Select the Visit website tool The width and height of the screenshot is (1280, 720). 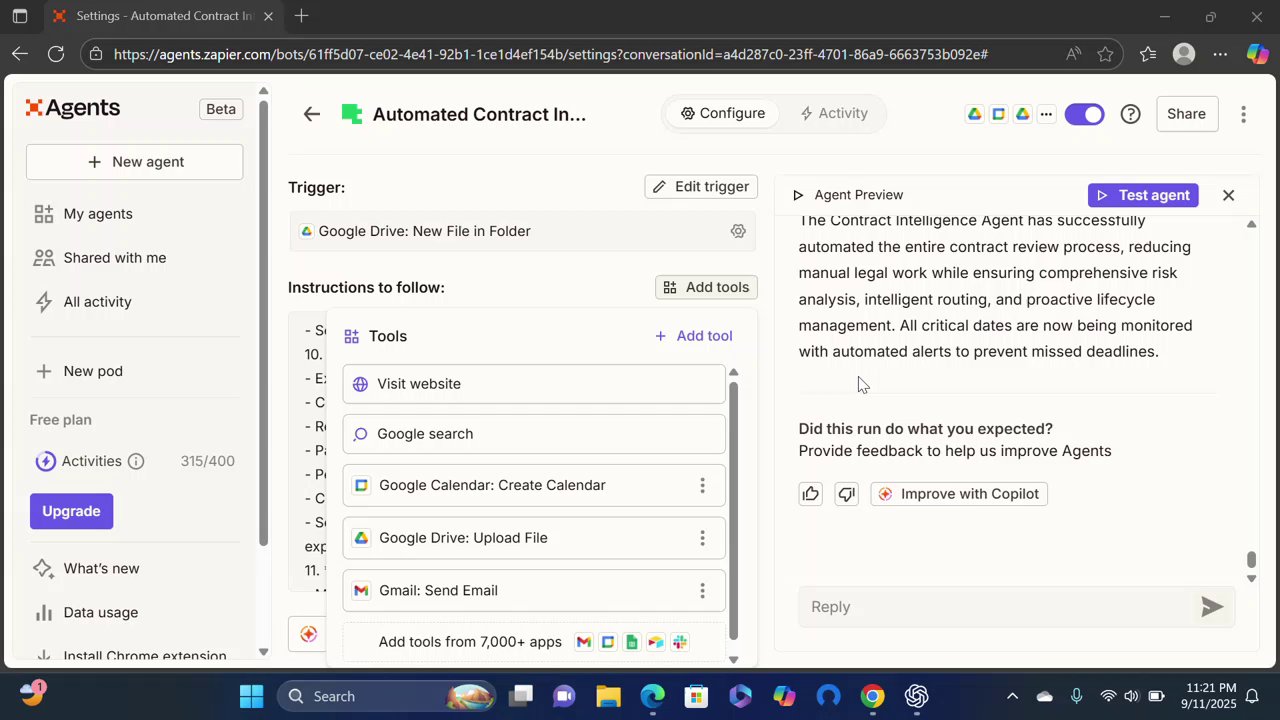click(x=534, y=384)
